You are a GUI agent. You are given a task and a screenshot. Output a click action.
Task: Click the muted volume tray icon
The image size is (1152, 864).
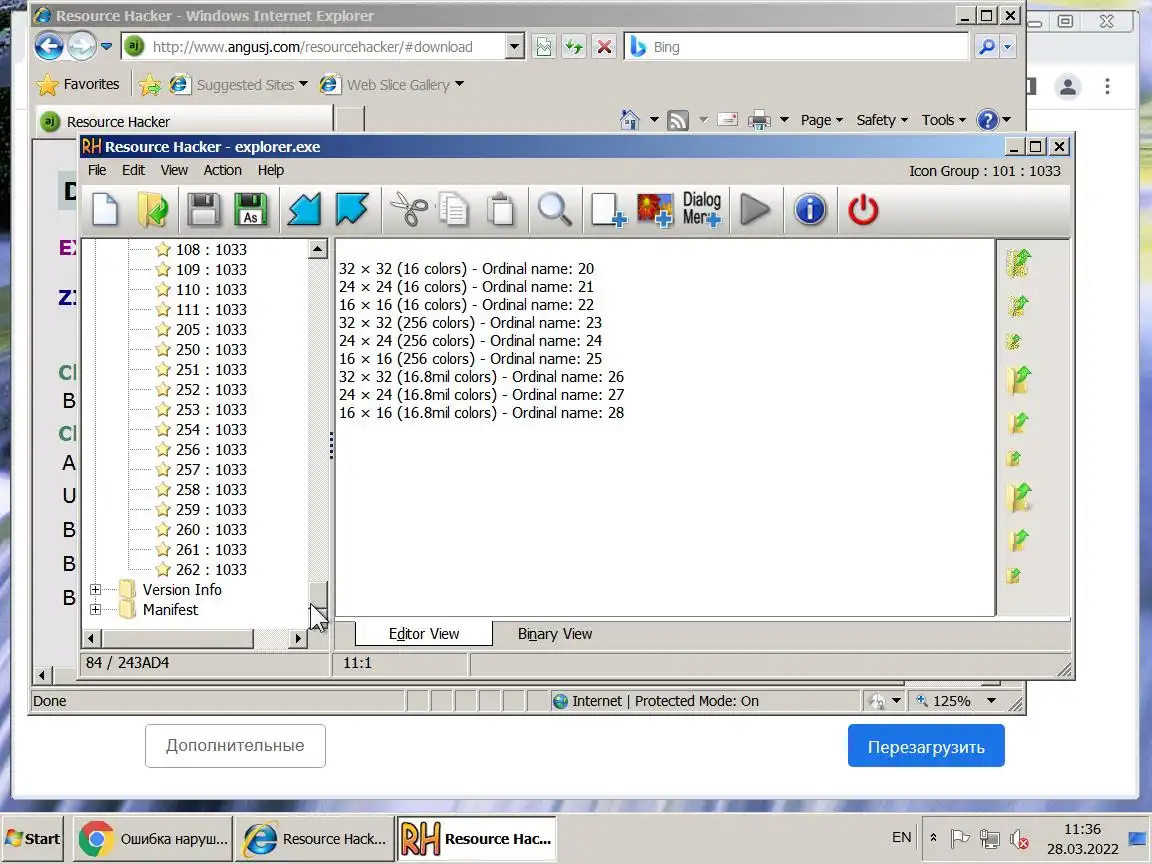coord(1018,838)
